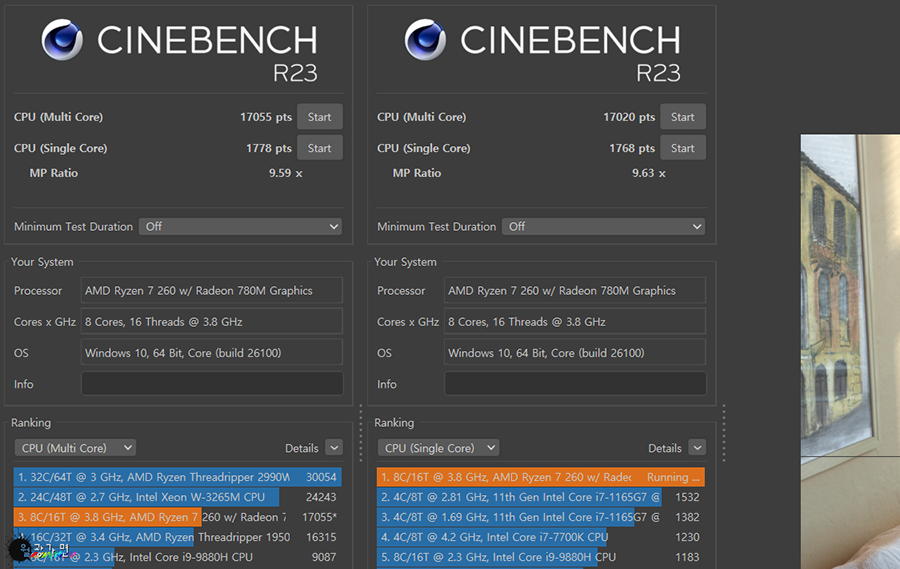Click Processor field in left window
The height and width of the screenshot is (569, 900).
(x=212, y=291)
